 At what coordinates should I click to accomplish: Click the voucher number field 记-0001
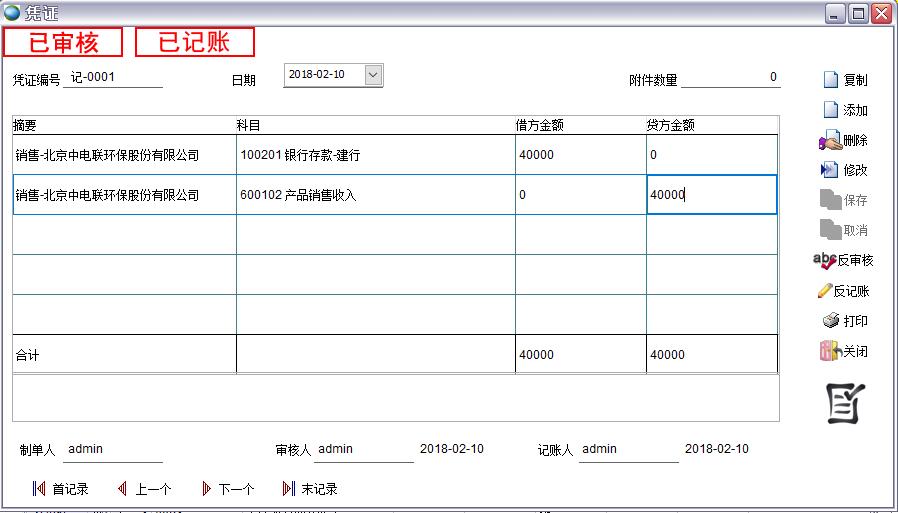(112, 77)
